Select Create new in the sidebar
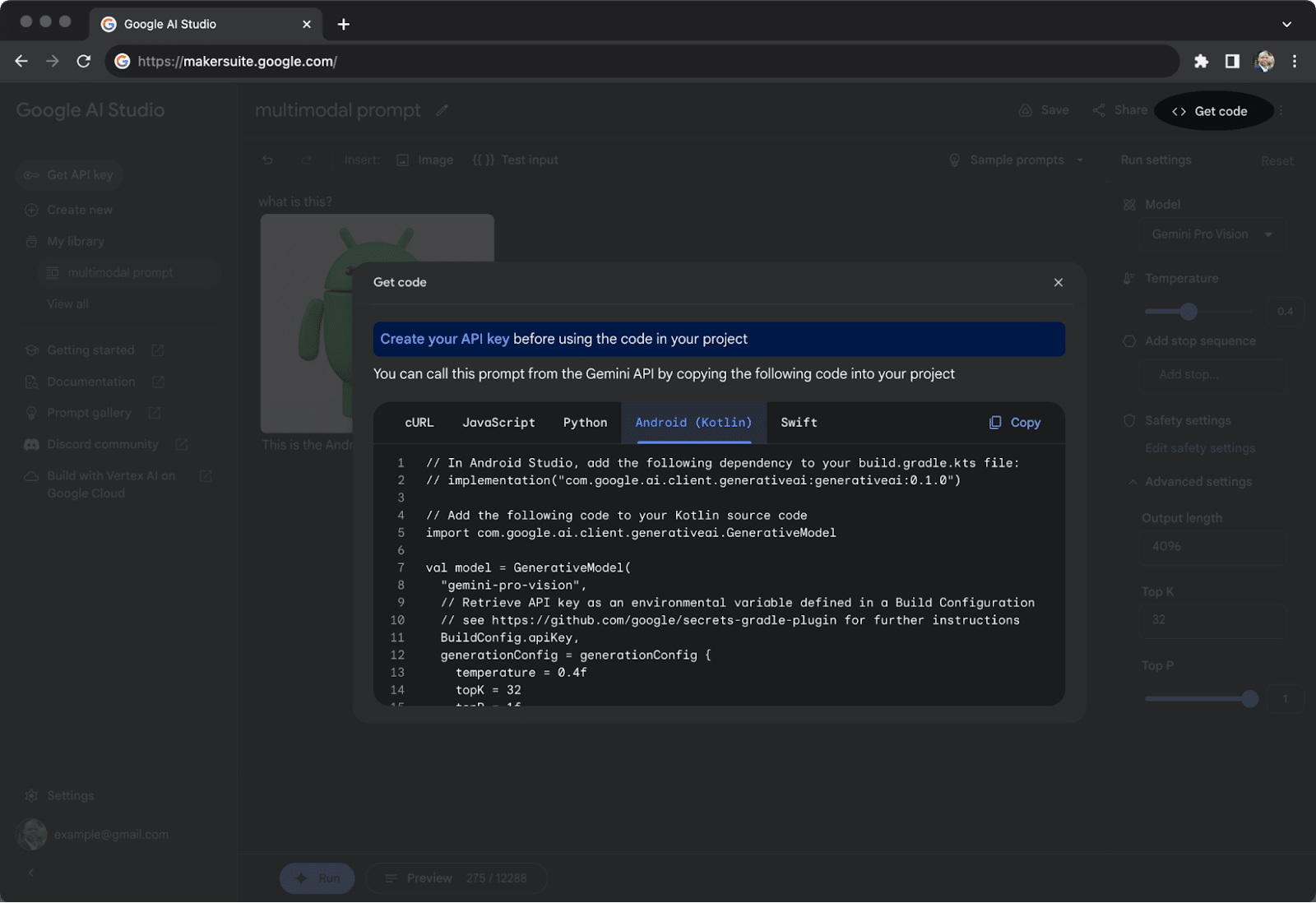Screen dimensions: 1316x903 [x=79, y=209]
